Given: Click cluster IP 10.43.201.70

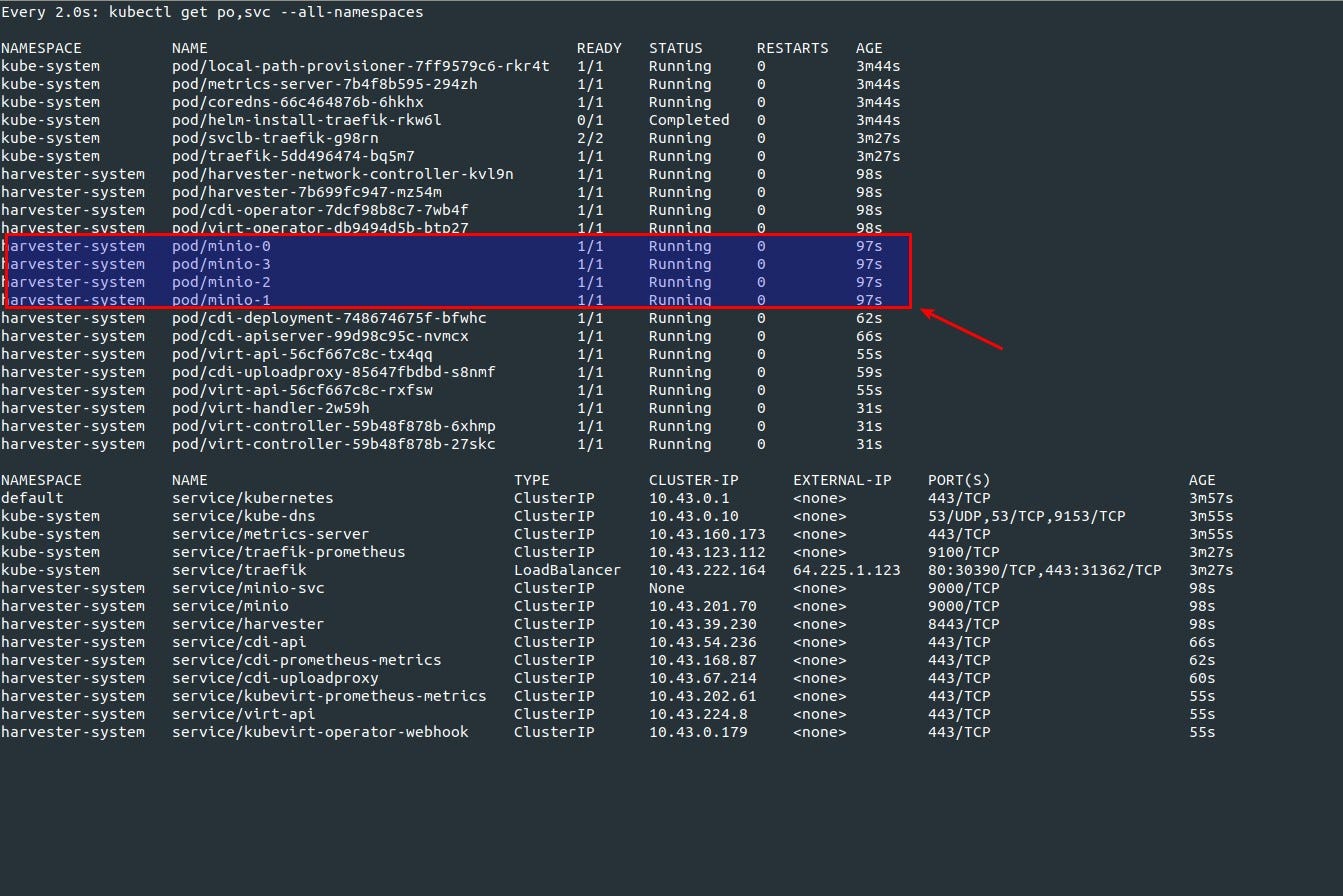Looking at the screenshot, I should tap(702, 606).
